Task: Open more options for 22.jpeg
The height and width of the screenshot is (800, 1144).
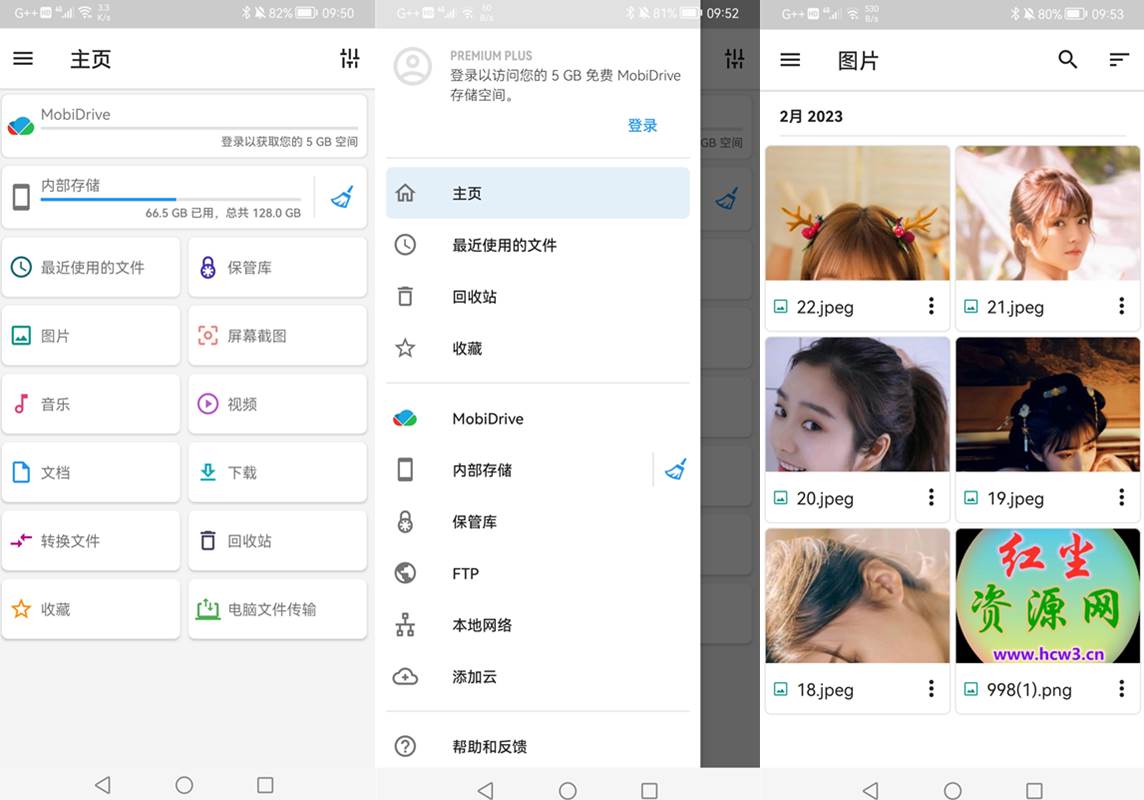Action: (931, 307)
